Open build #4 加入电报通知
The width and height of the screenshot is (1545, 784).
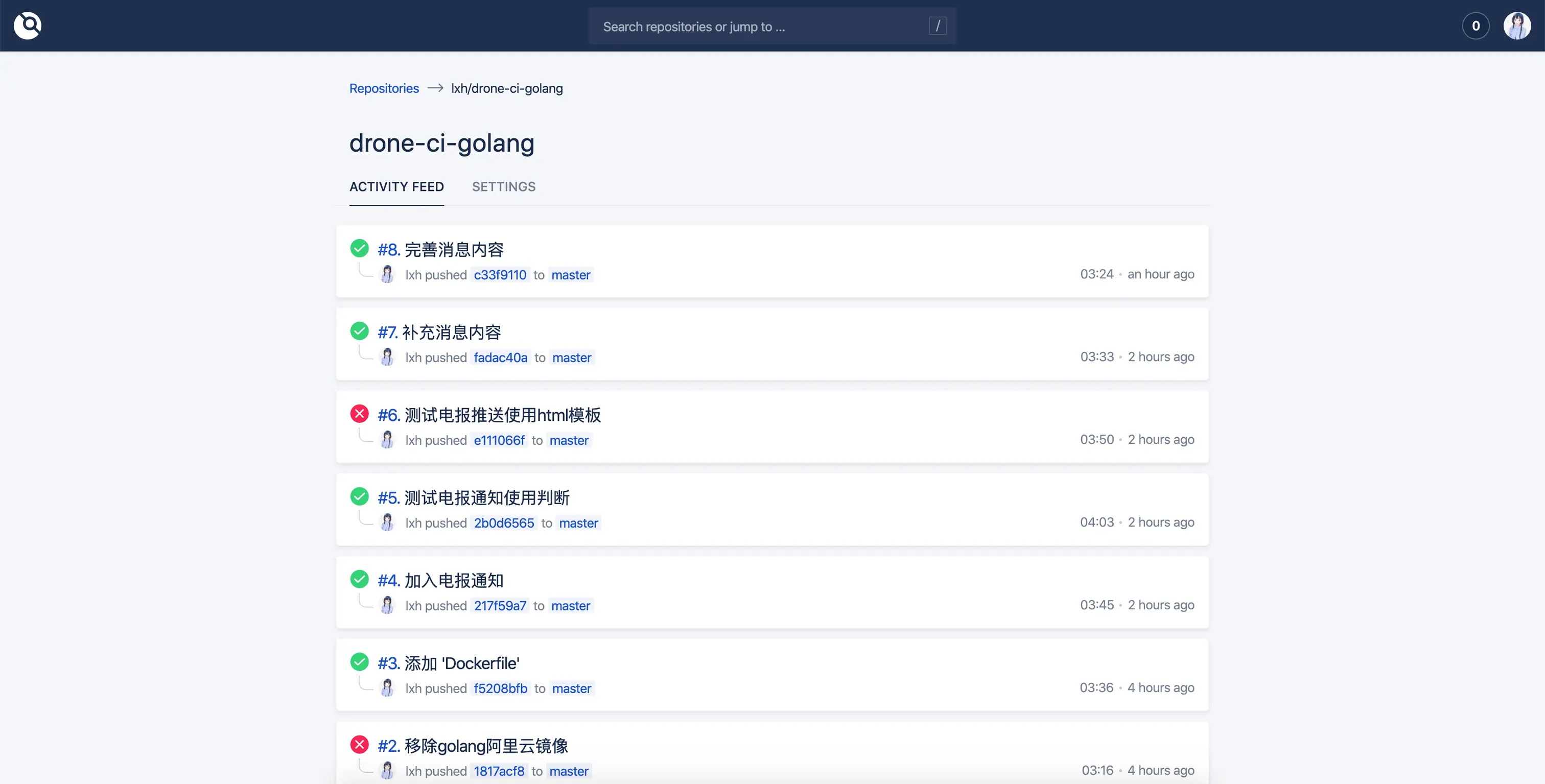click(x=440, y=580)
